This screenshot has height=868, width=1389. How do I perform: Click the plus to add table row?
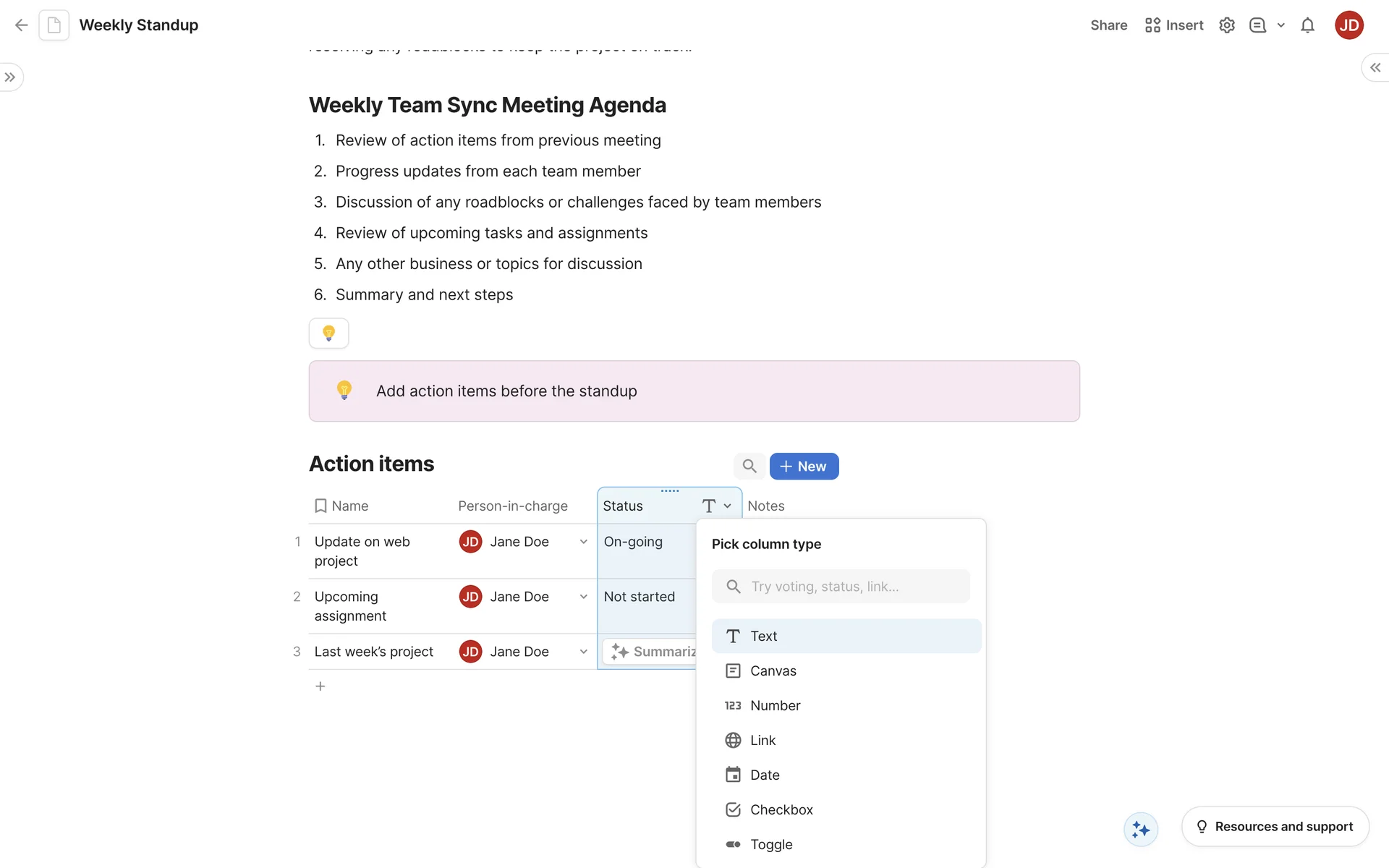(x=320, y=686)
